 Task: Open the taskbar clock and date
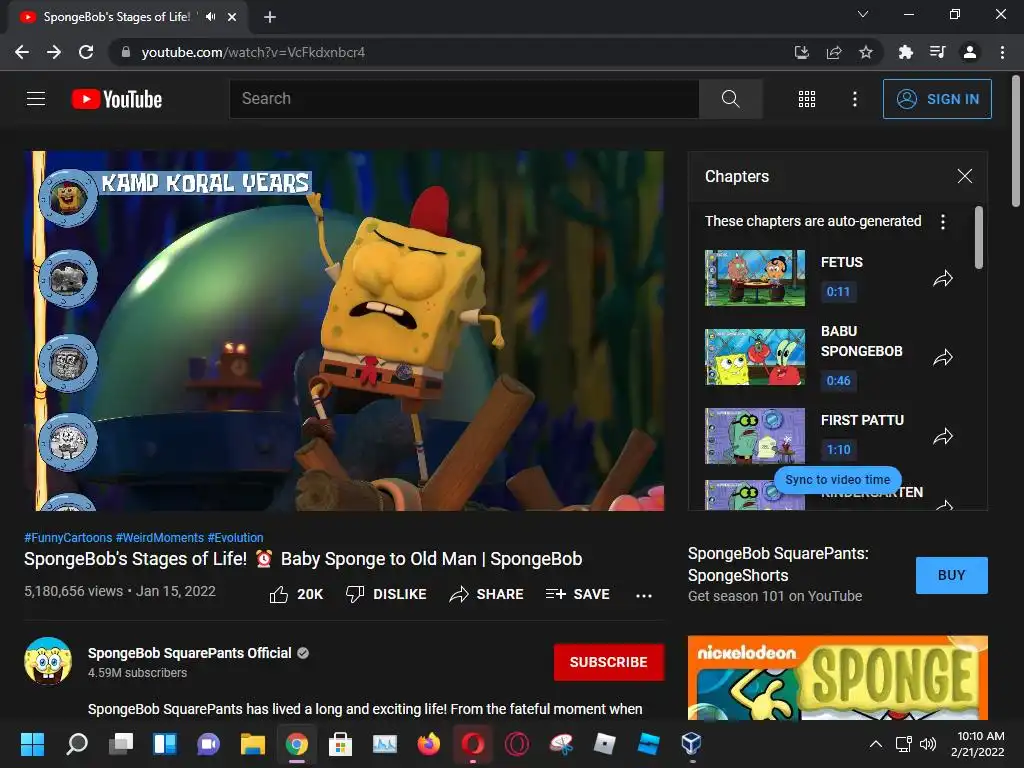tap(977, 744)
